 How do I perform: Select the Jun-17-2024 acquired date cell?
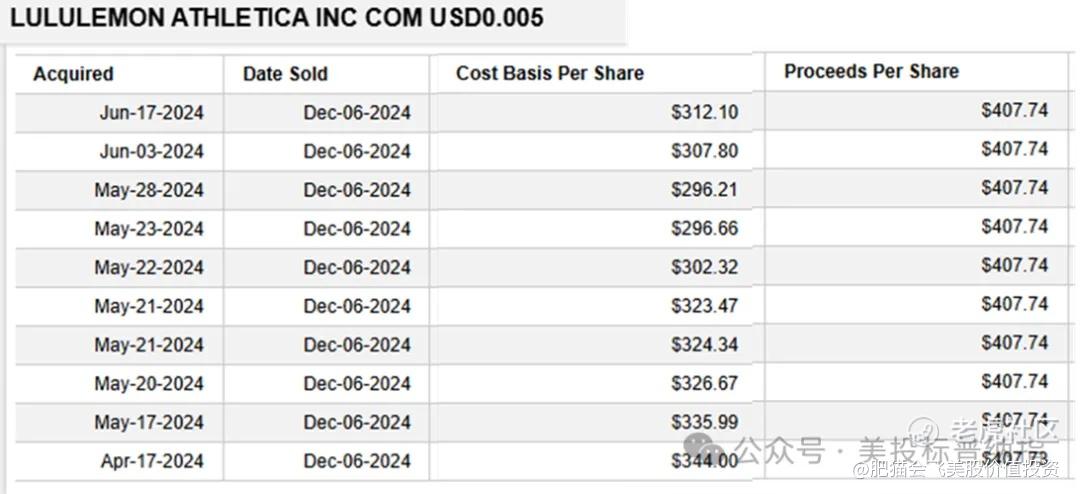click(151, 113)
